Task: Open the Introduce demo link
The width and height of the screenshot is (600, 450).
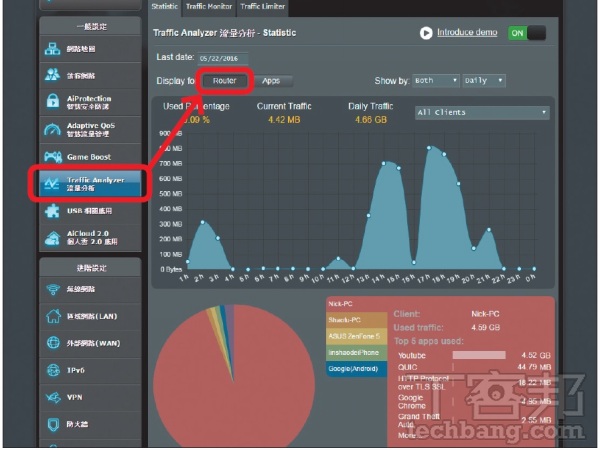Action: click(467, 33)
